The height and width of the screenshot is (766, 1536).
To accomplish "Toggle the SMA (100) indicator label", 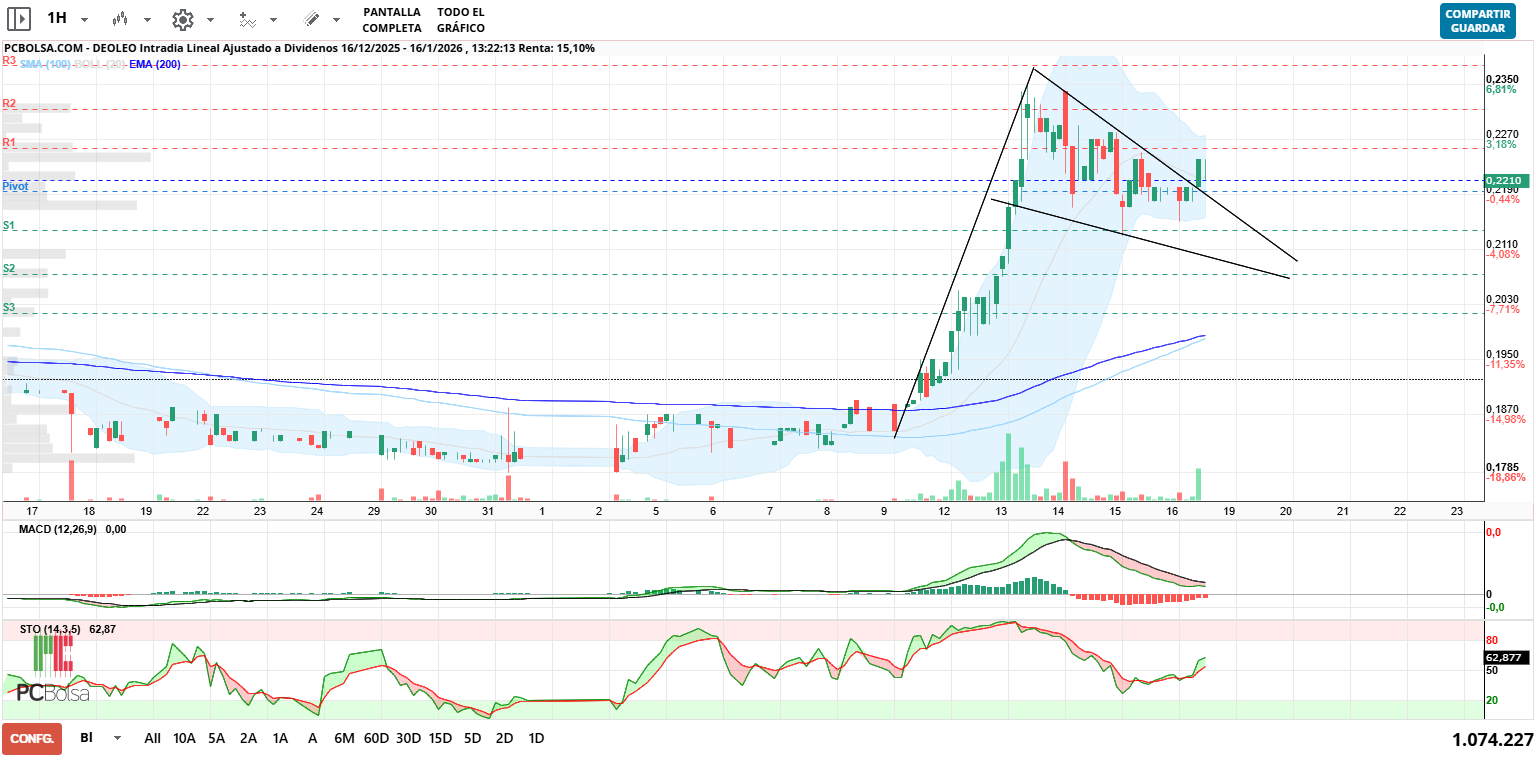I will point(44,64).
